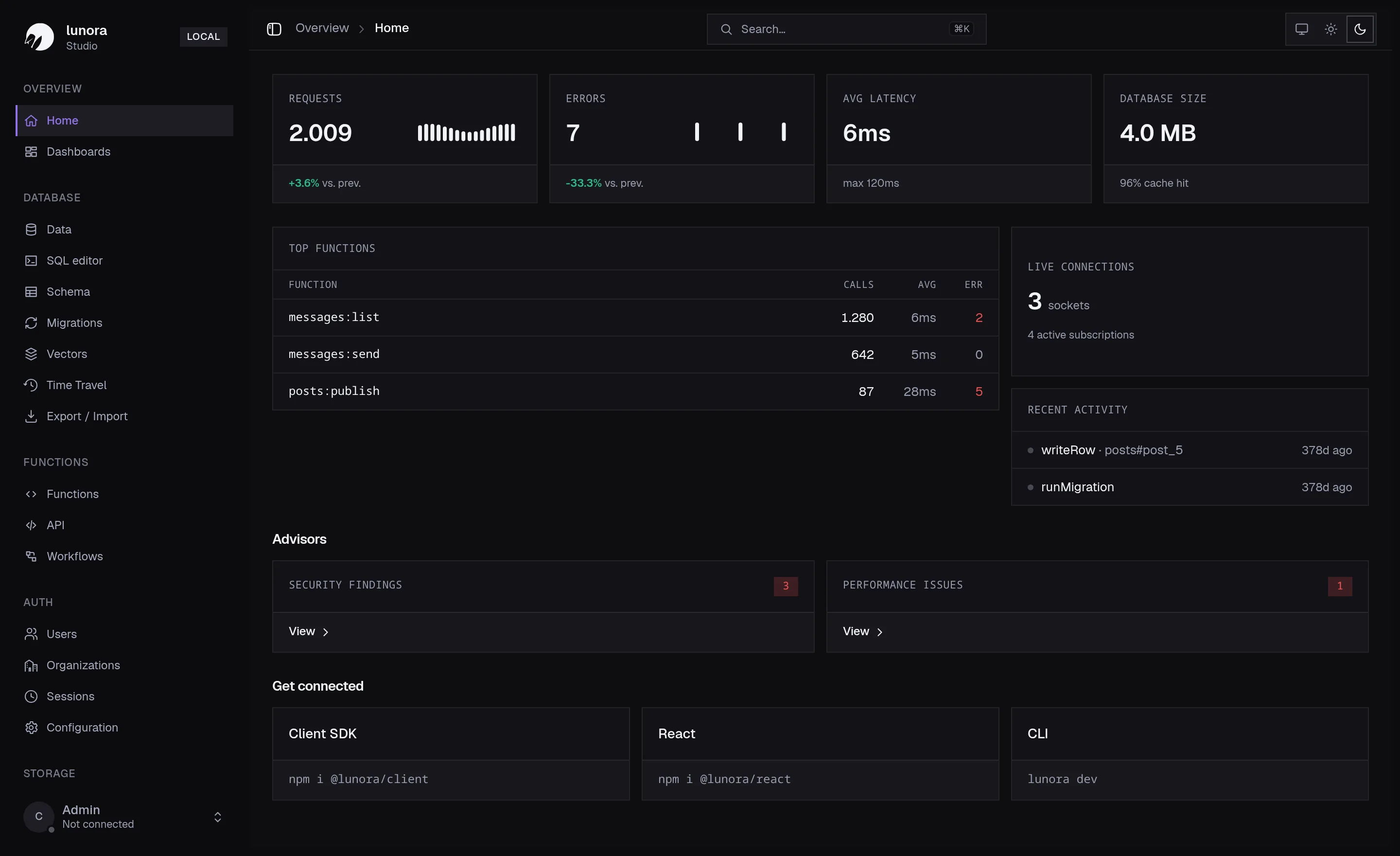
Task: Open the Client SDK card
Action: pos(451,754)
